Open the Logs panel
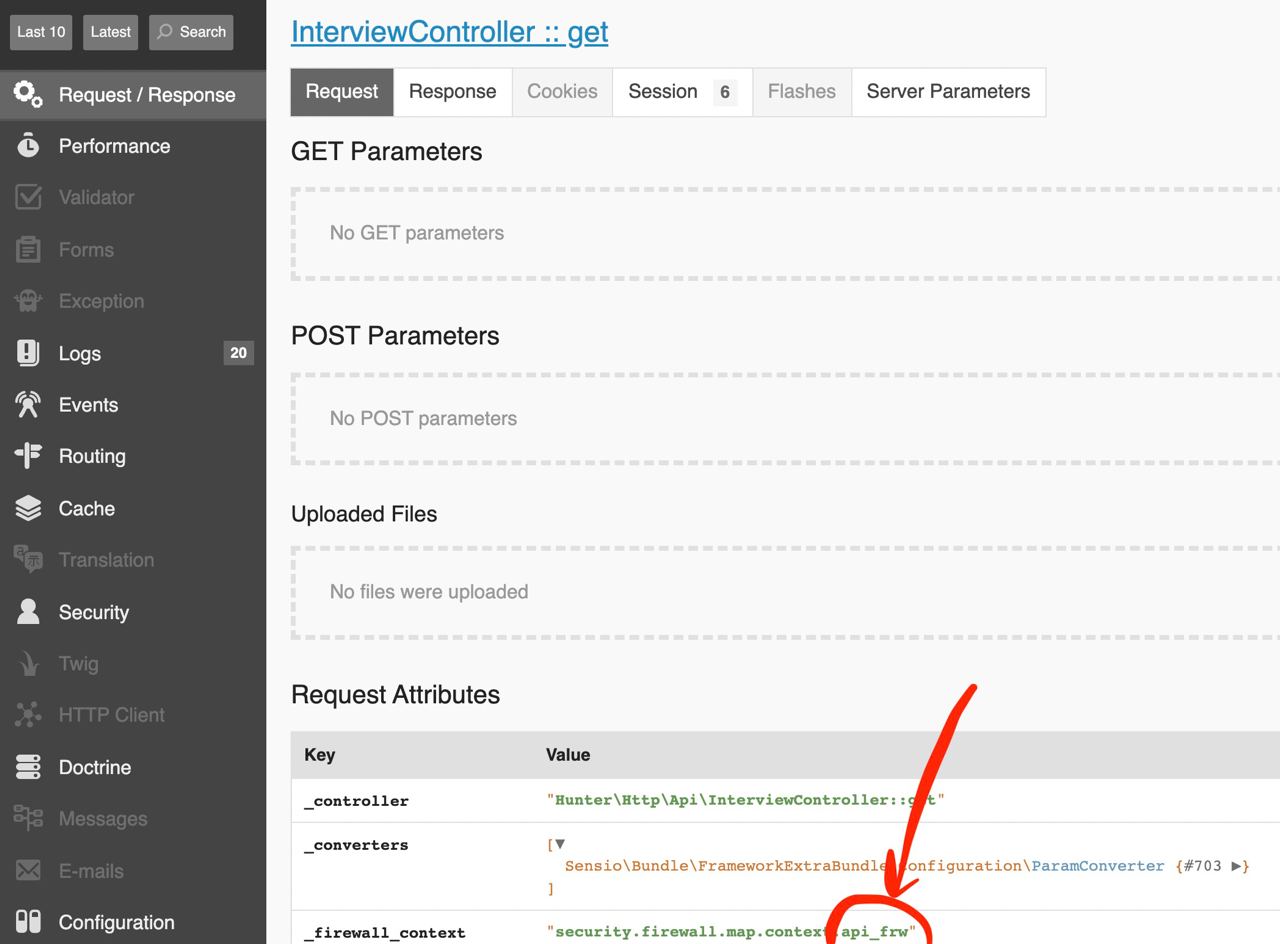 (x=133, y=353)
